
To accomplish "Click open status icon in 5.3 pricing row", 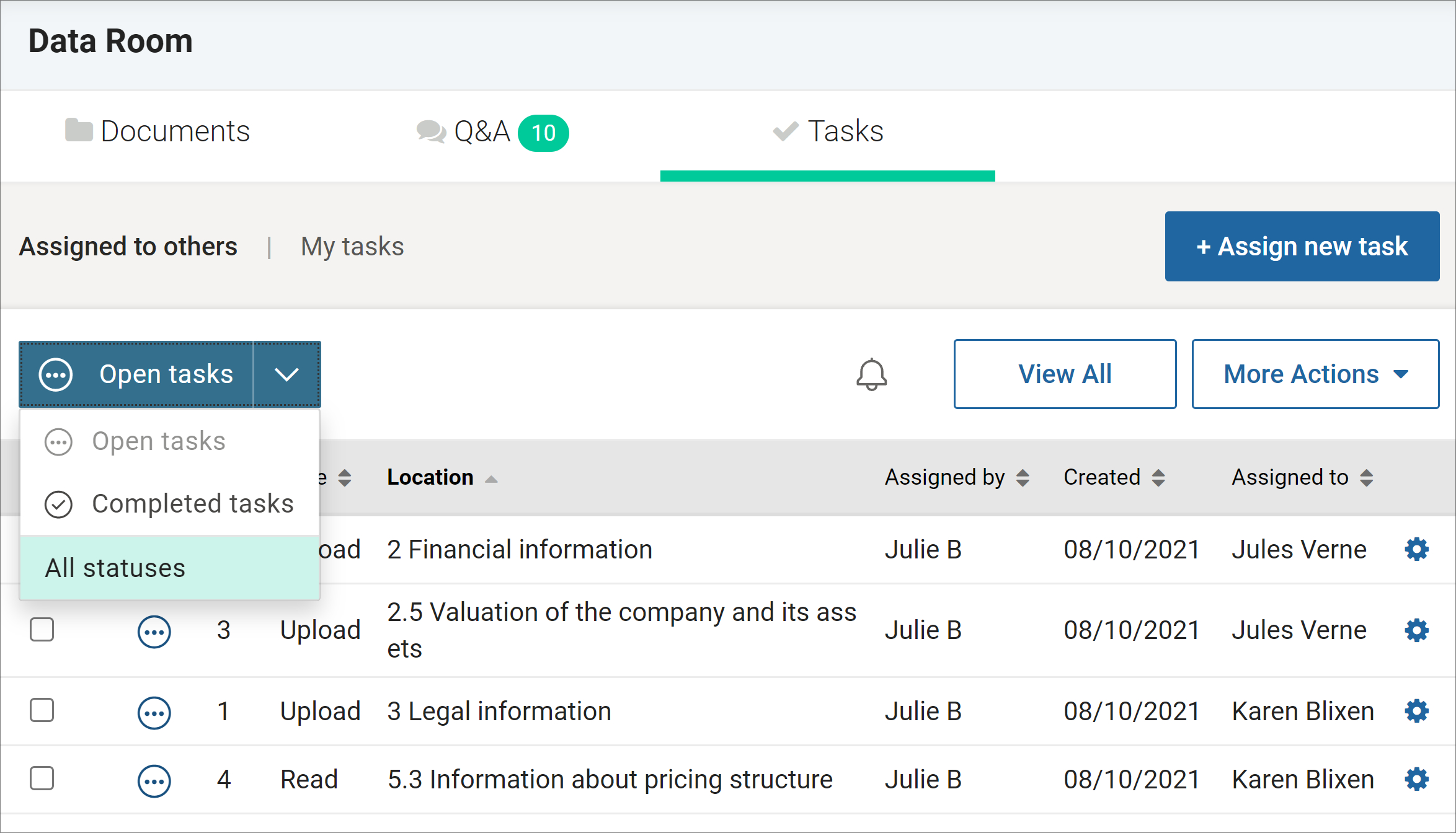I will pyautogui.click(x=154, y=781).
